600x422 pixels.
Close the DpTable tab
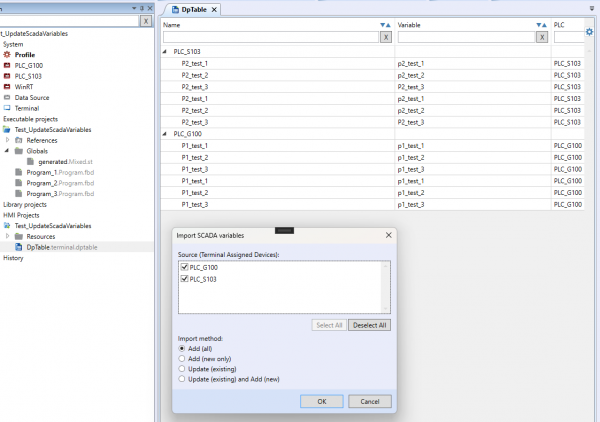[214, 10]
